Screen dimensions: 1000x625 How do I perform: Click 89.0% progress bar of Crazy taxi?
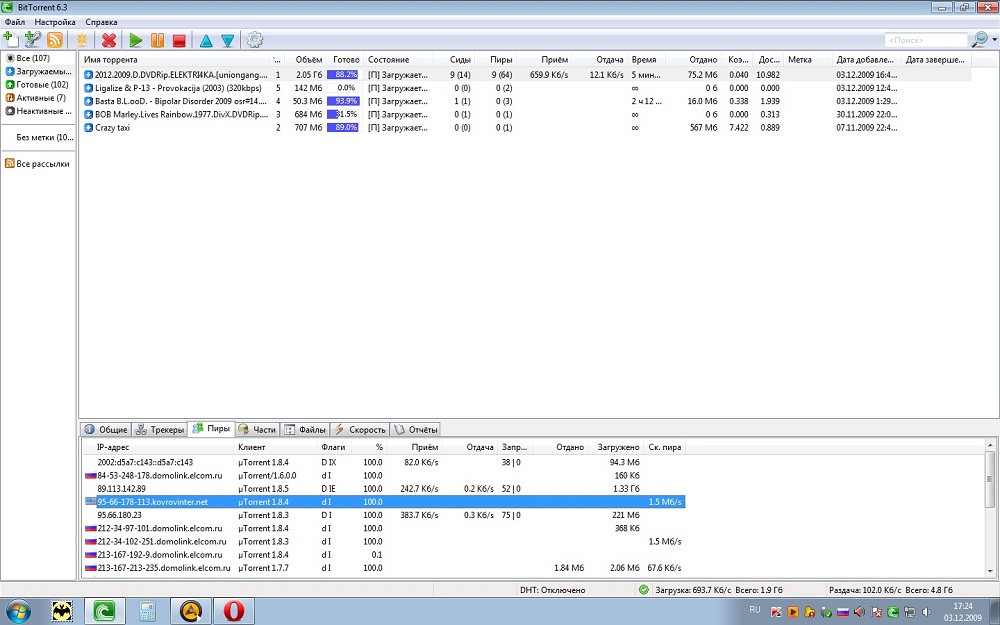point(343,128)
